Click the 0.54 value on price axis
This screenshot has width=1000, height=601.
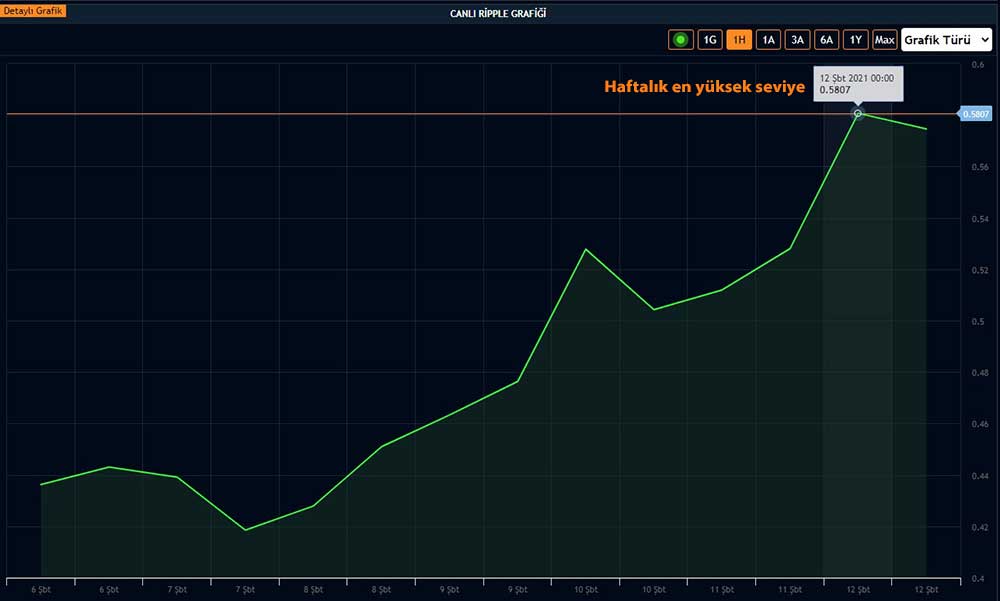coord(980,219)
